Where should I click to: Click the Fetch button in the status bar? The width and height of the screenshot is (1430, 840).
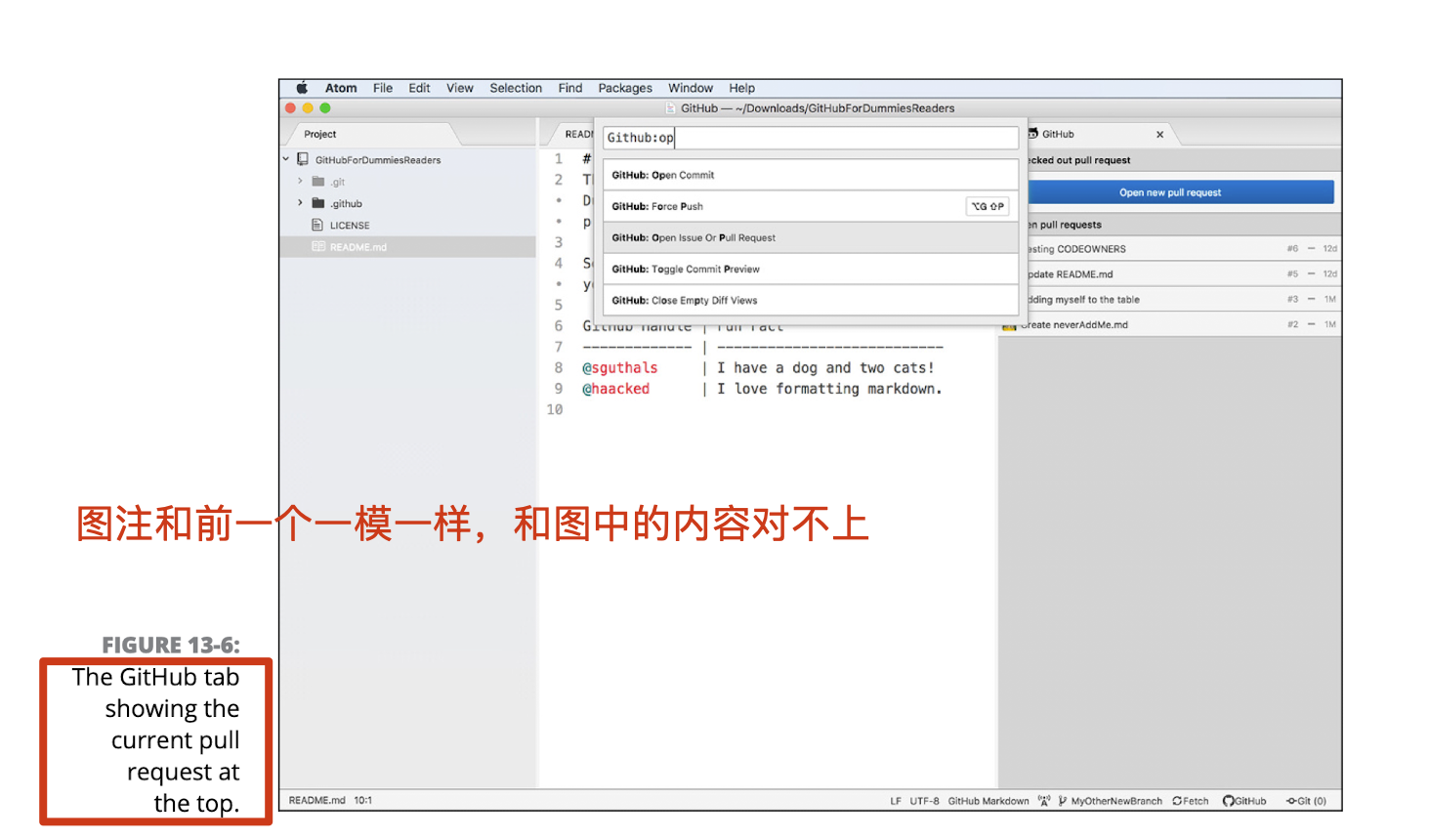1191,801
